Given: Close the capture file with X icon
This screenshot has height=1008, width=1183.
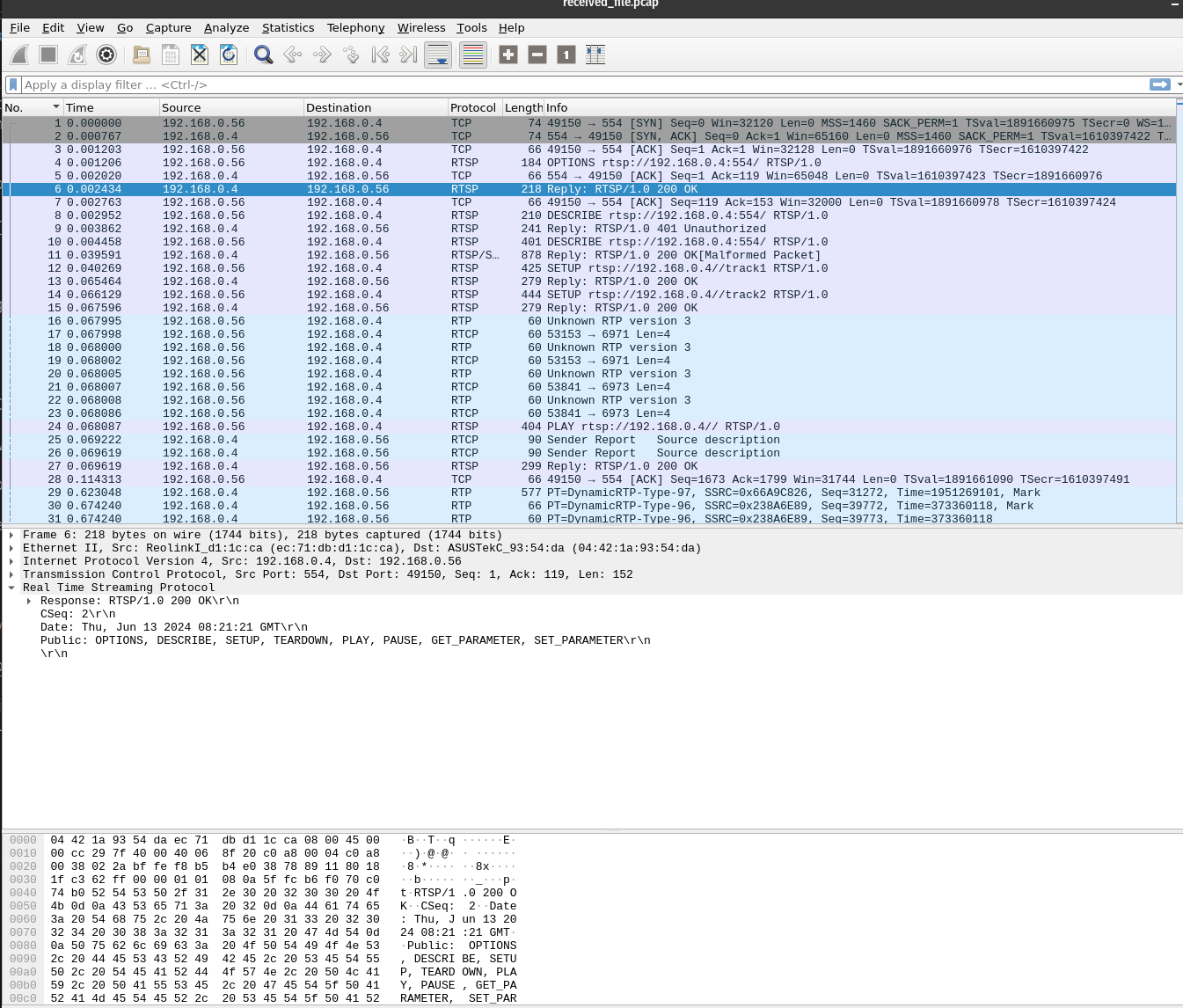Looking at the screenshot, I should 200,55.
